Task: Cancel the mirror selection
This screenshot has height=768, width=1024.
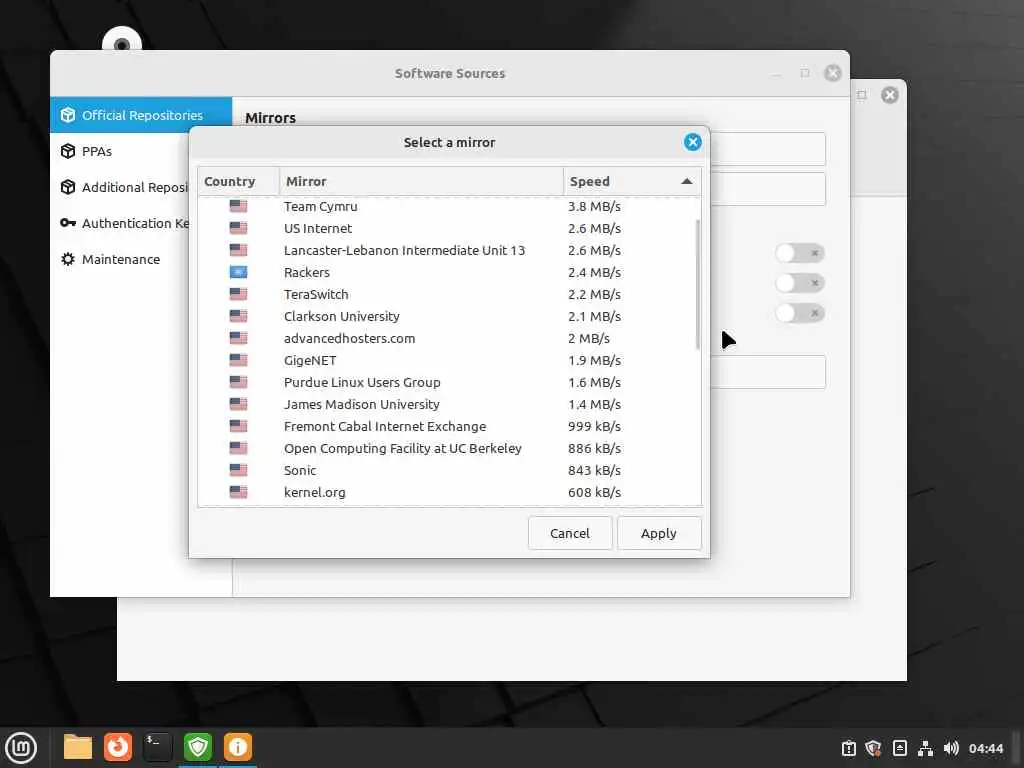Action: tap(570, 533)
